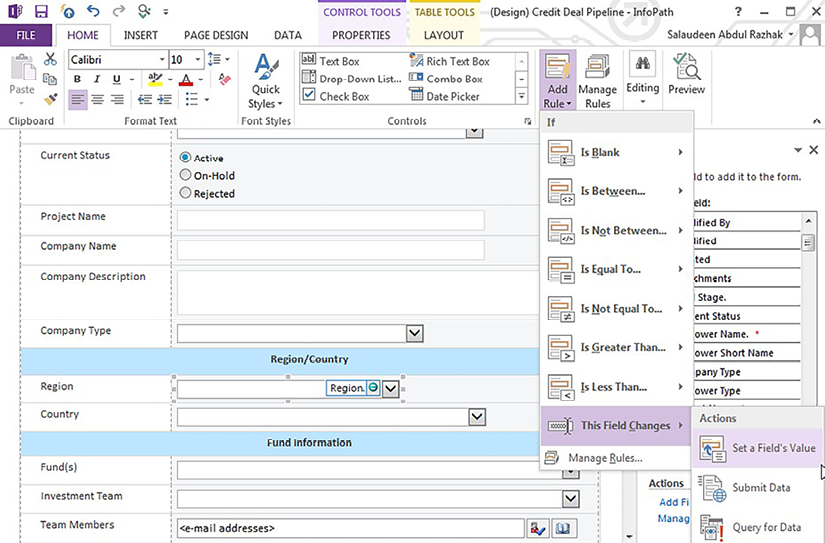825x543 pixels.
Task: Insert a Text Box control
Action: tap(331, 61)
